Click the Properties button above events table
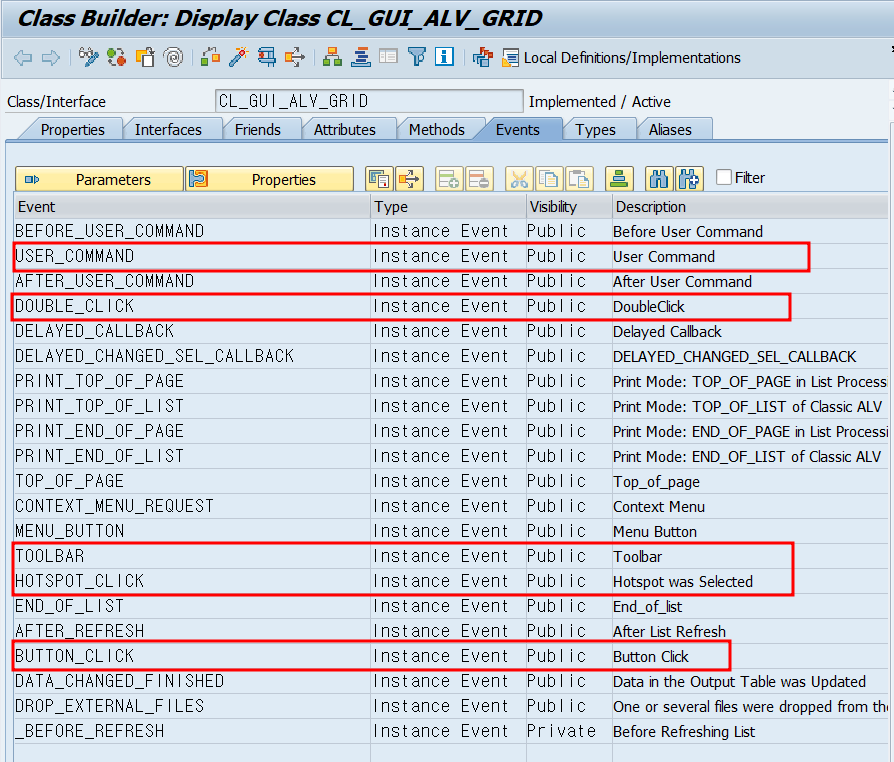The height and width of the screenshot is (762, 894). 269,179
